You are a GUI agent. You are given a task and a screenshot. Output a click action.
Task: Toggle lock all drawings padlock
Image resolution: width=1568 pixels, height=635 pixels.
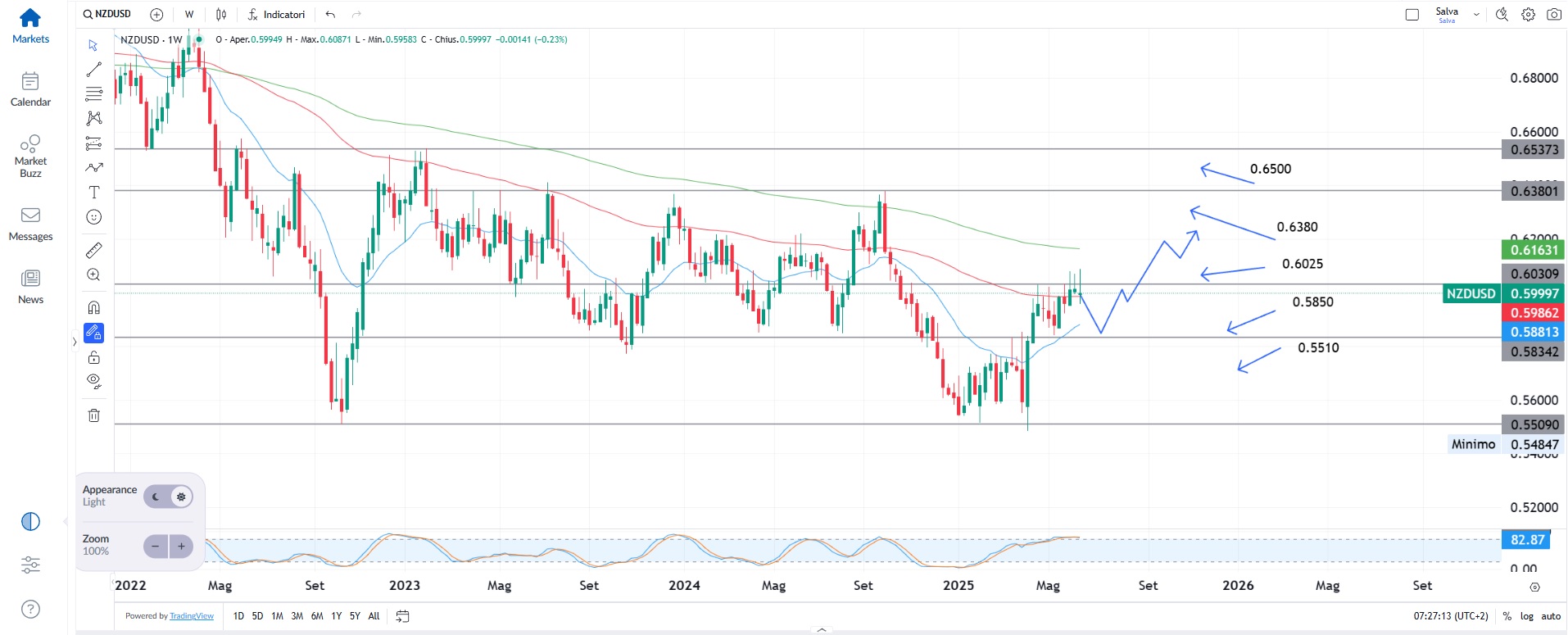coord(94,357)
